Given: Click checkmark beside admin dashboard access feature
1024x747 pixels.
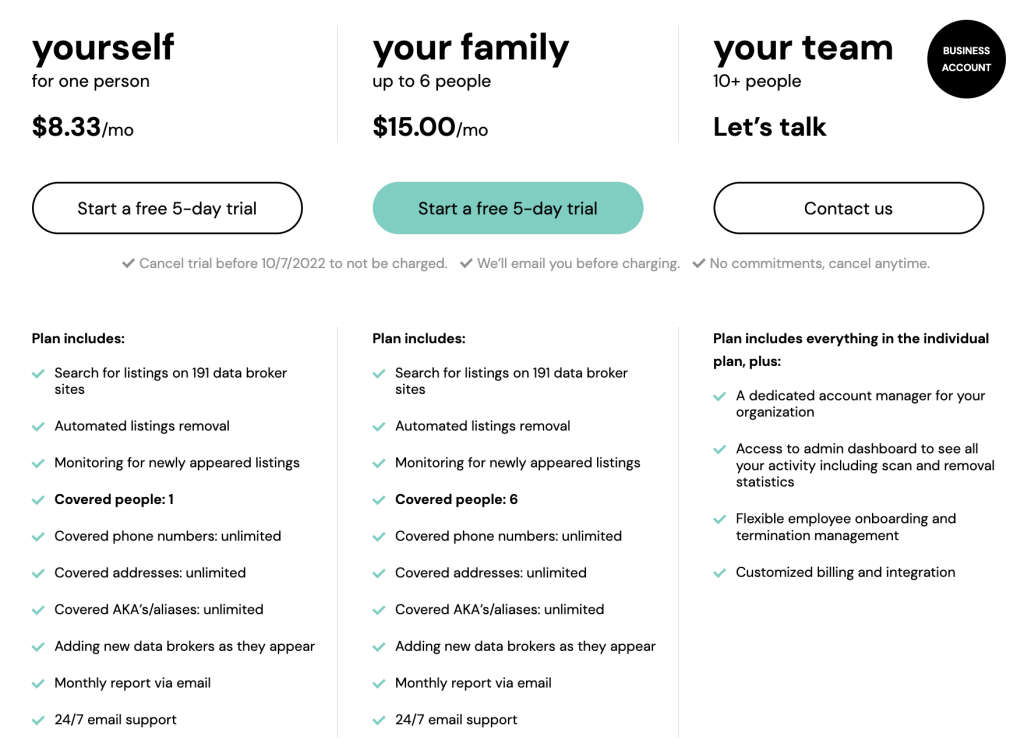Looking at the screenshot, I should click(x=720, y=449).
